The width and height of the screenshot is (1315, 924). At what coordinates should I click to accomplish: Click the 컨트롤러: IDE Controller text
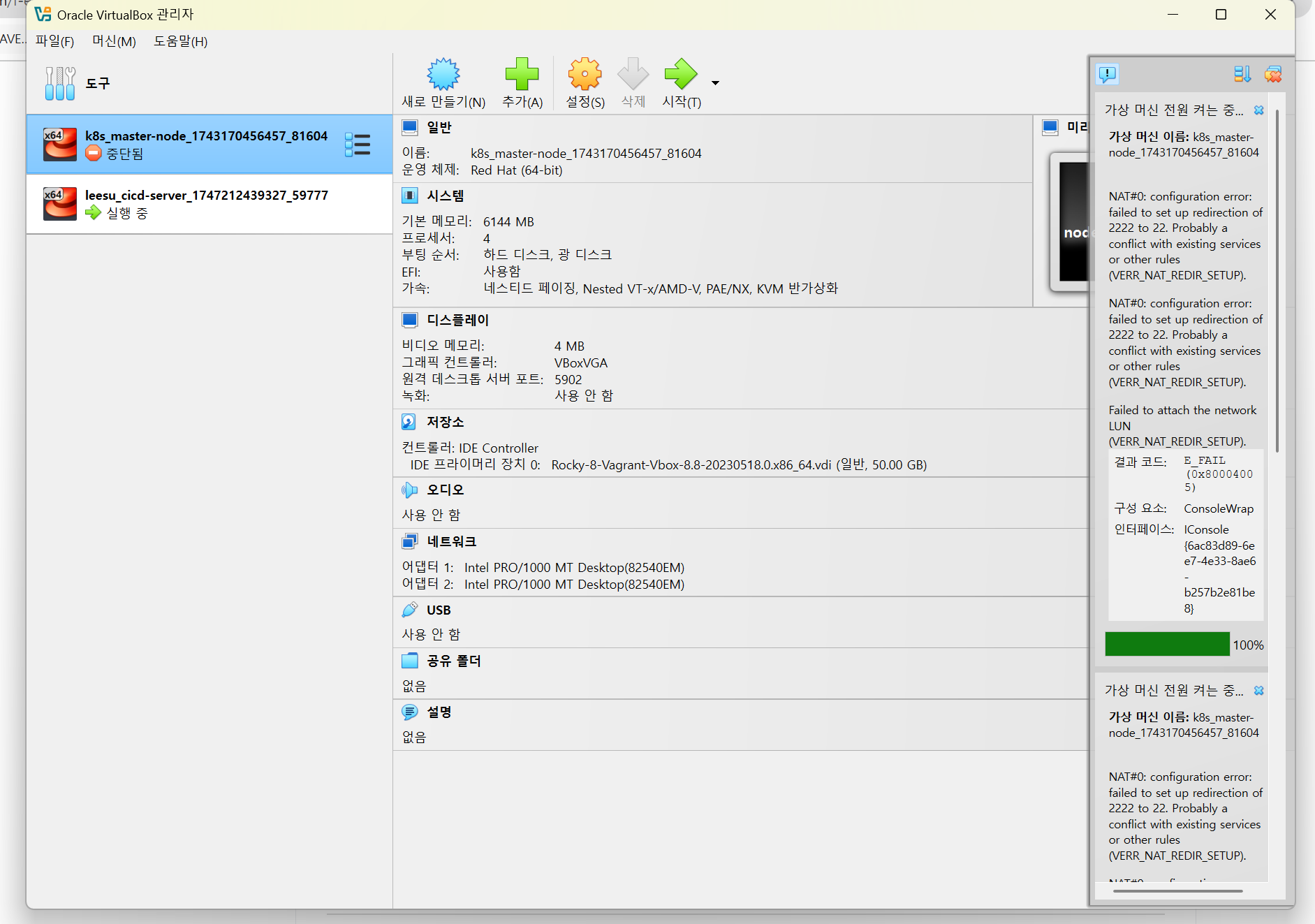(470, 448)
